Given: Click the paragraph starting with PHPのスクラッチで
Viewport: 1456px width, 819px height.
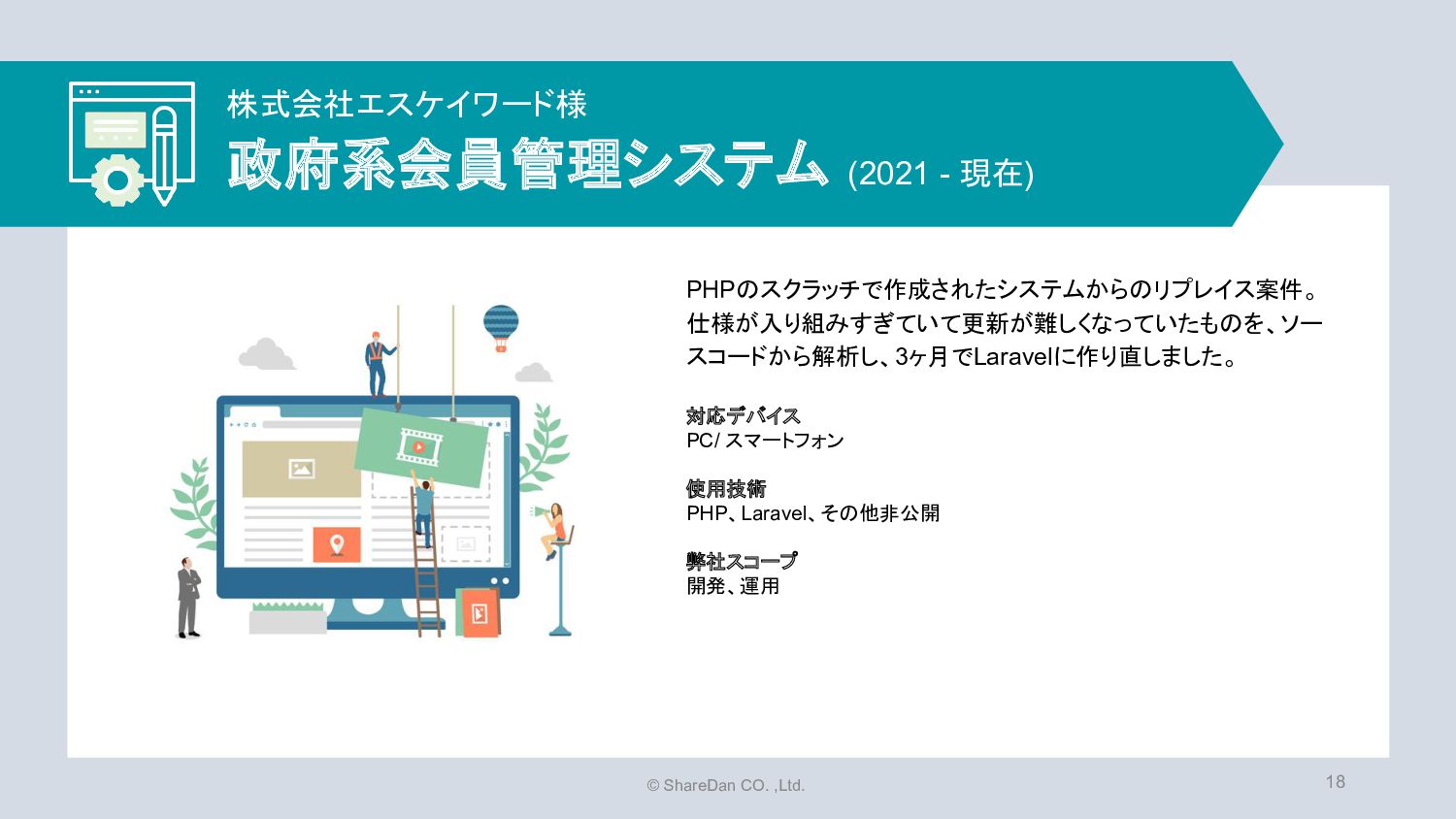Looking at the screenshot, I should 1005,323.
